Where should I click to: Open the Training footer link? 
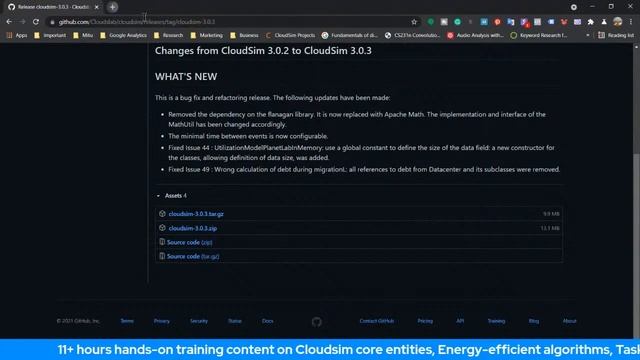pos(496,321)
